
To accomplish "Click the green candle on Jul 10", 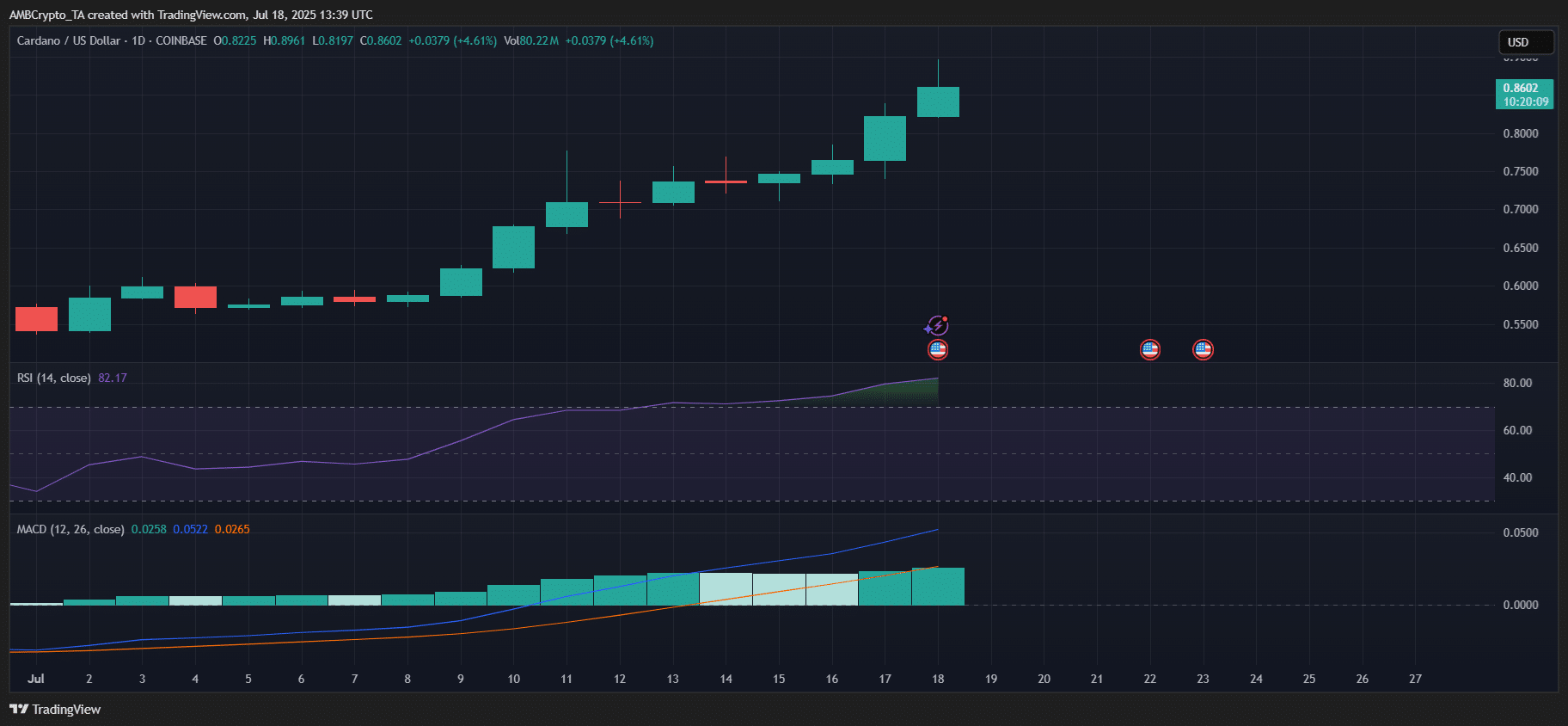I will 513,247.
